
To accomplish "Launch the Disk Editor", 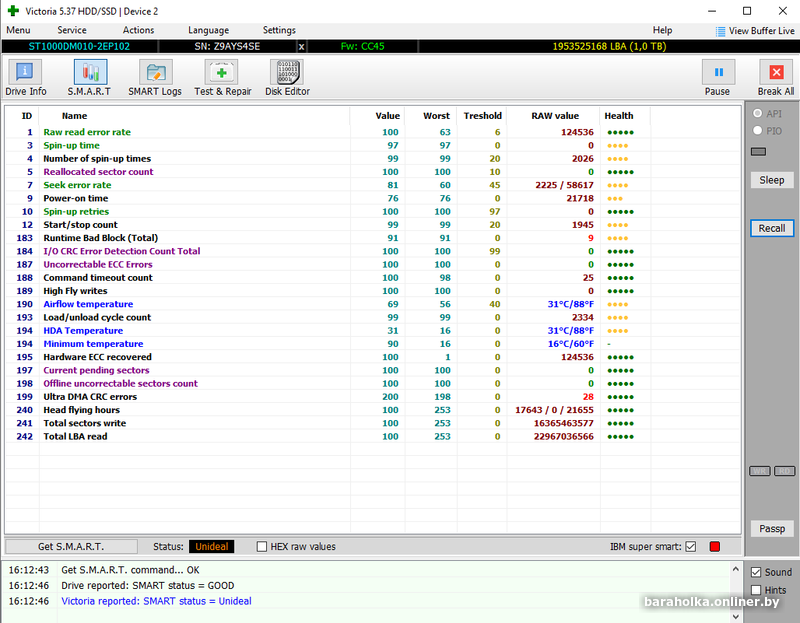I will (x=287, y=78).
